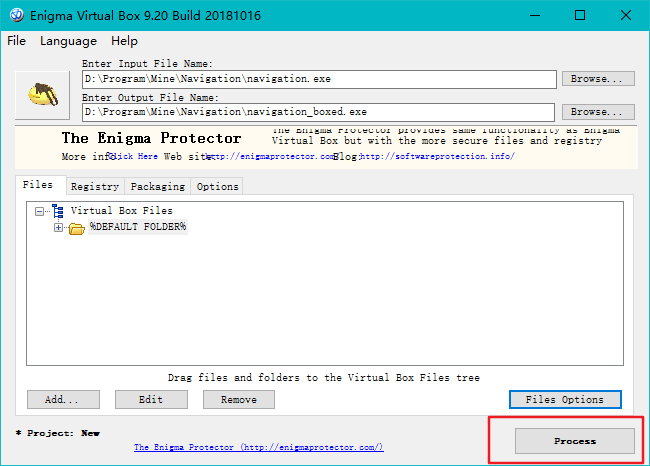Open the enigmaprotector.com web site banner link
Image resolution: width=650 pixels, height=466 pixels.
click(272, 156)
